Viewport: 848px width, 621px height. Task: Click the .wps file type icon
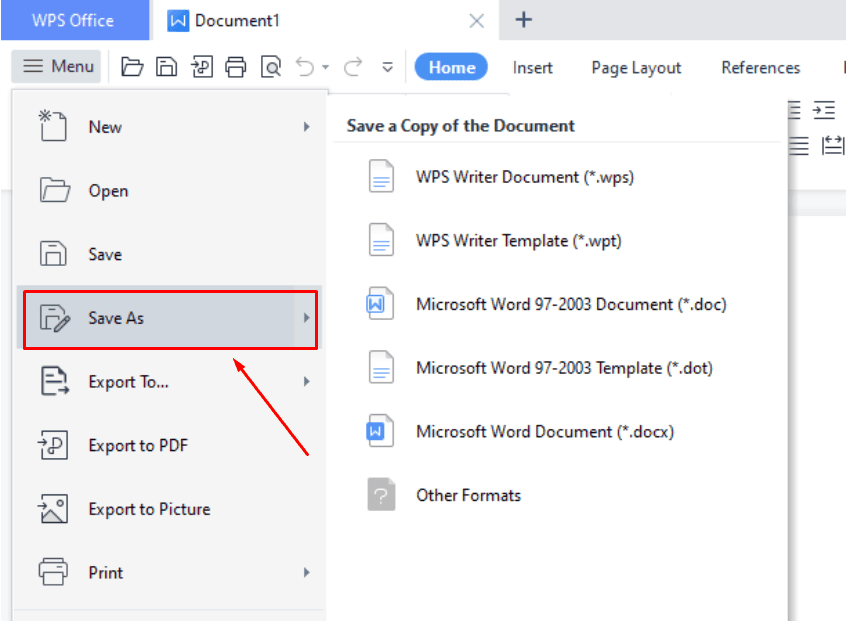pyautogui.click(x=381, y=176)
